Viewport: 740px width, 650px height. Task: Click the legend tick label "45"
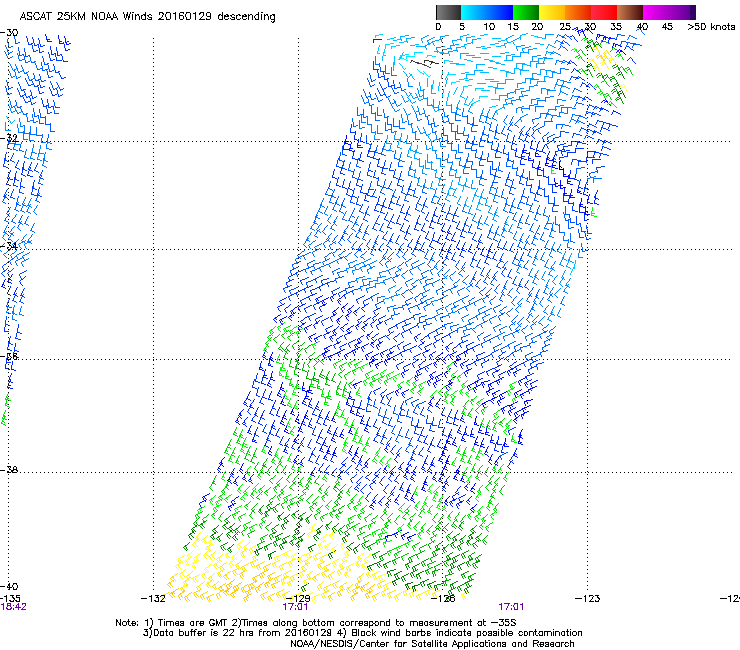tap(667, 27)
